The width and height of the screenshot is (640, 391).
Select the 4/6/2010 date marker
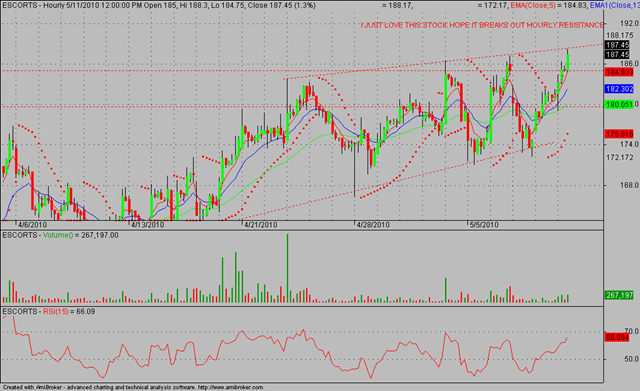(x=33, y=225)
